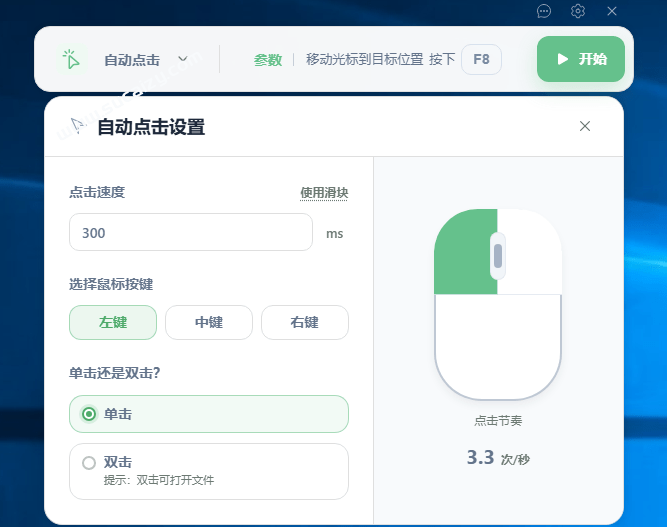
Task: Click the F8 hotkey box
Action: pos(481,59)
